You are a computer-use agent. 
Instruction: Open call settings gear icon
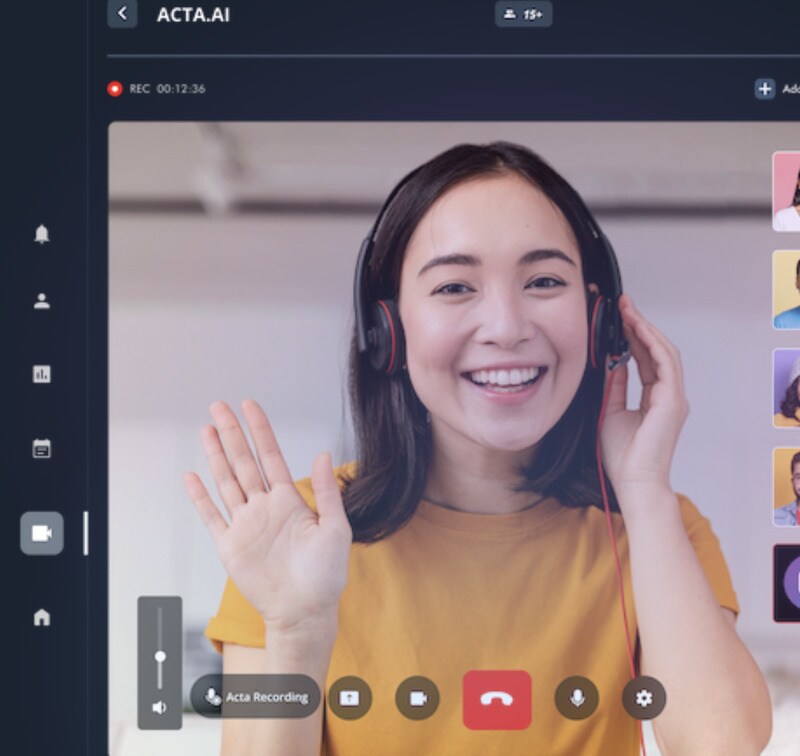pyautogui.click(x=644, y=698)
